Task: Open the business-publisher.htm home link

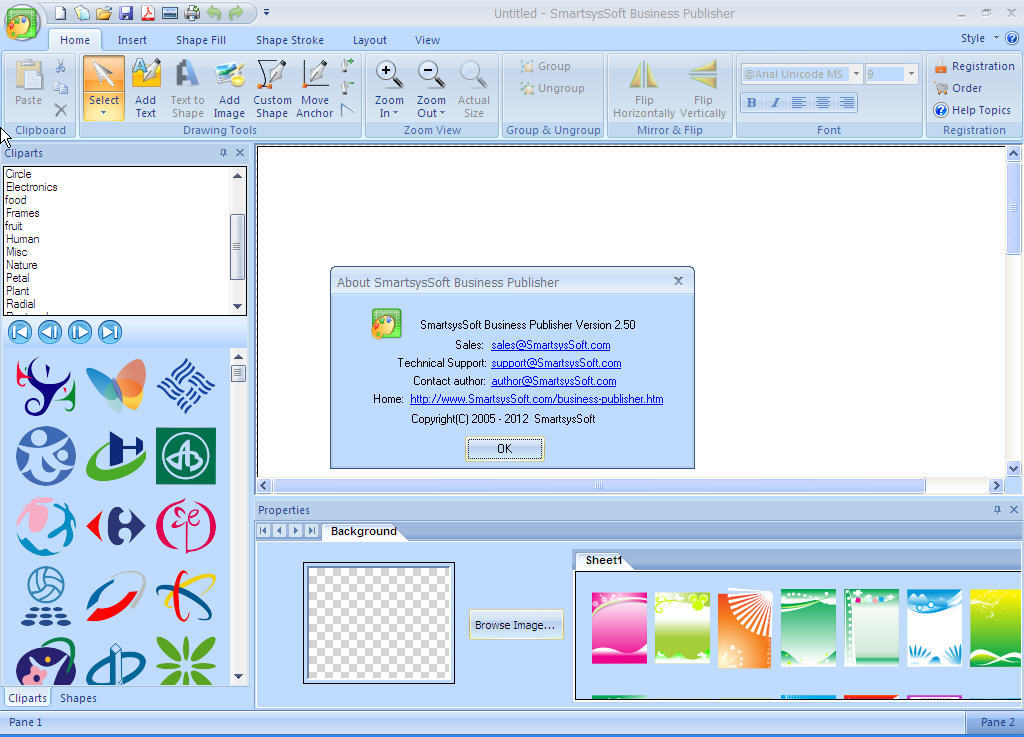Action: [x=537, y=399]
